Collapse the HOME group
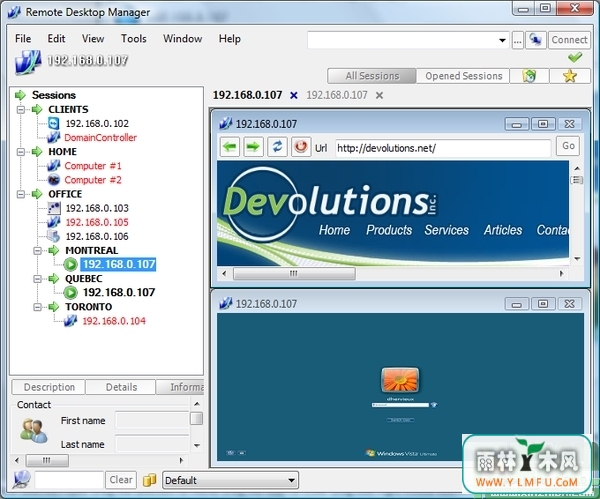This screenshot has height=499, width=600. (x=21, y=152)
